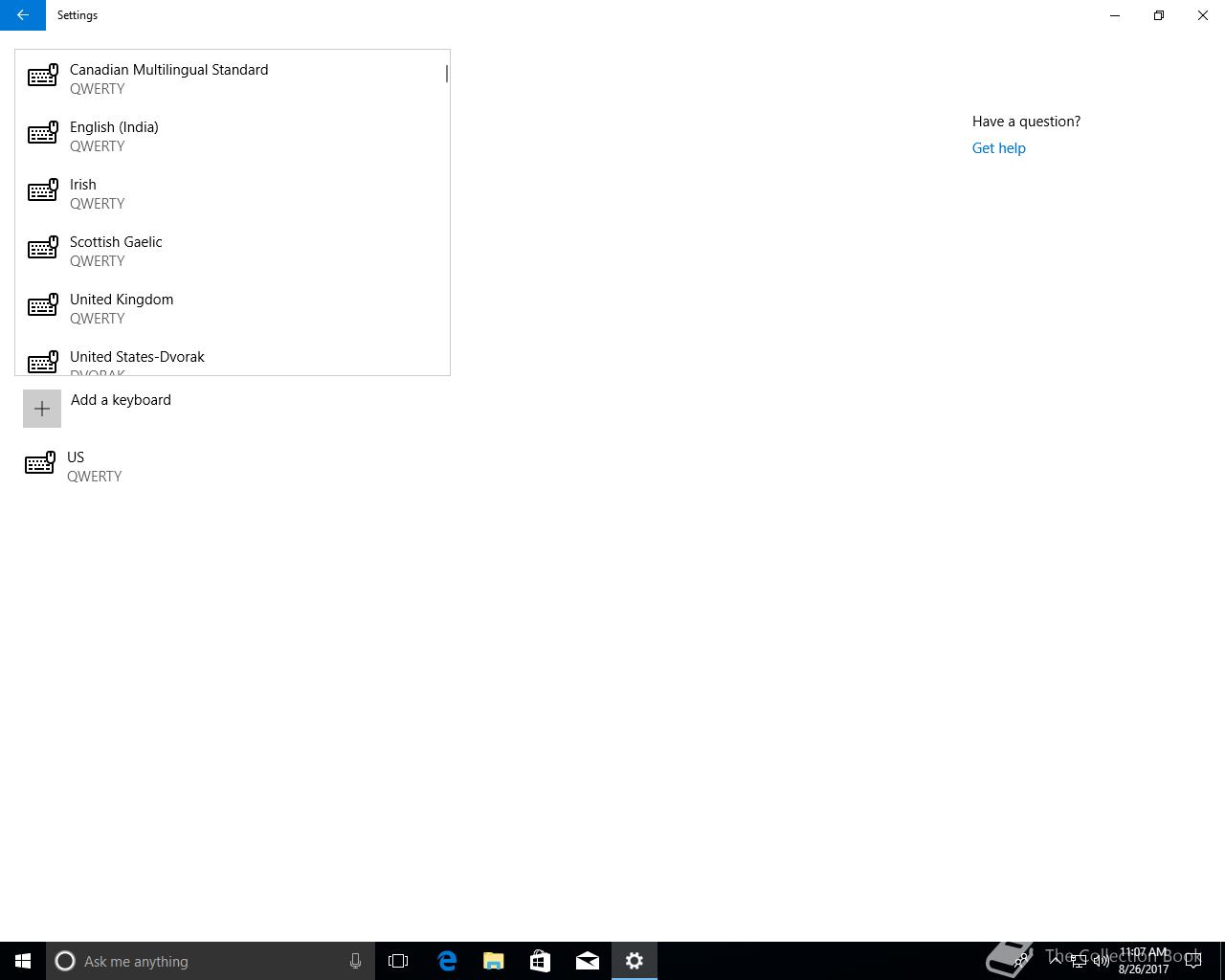Restore down the Settings window
Screen dimensions: 1225x980
point(1159,15)
